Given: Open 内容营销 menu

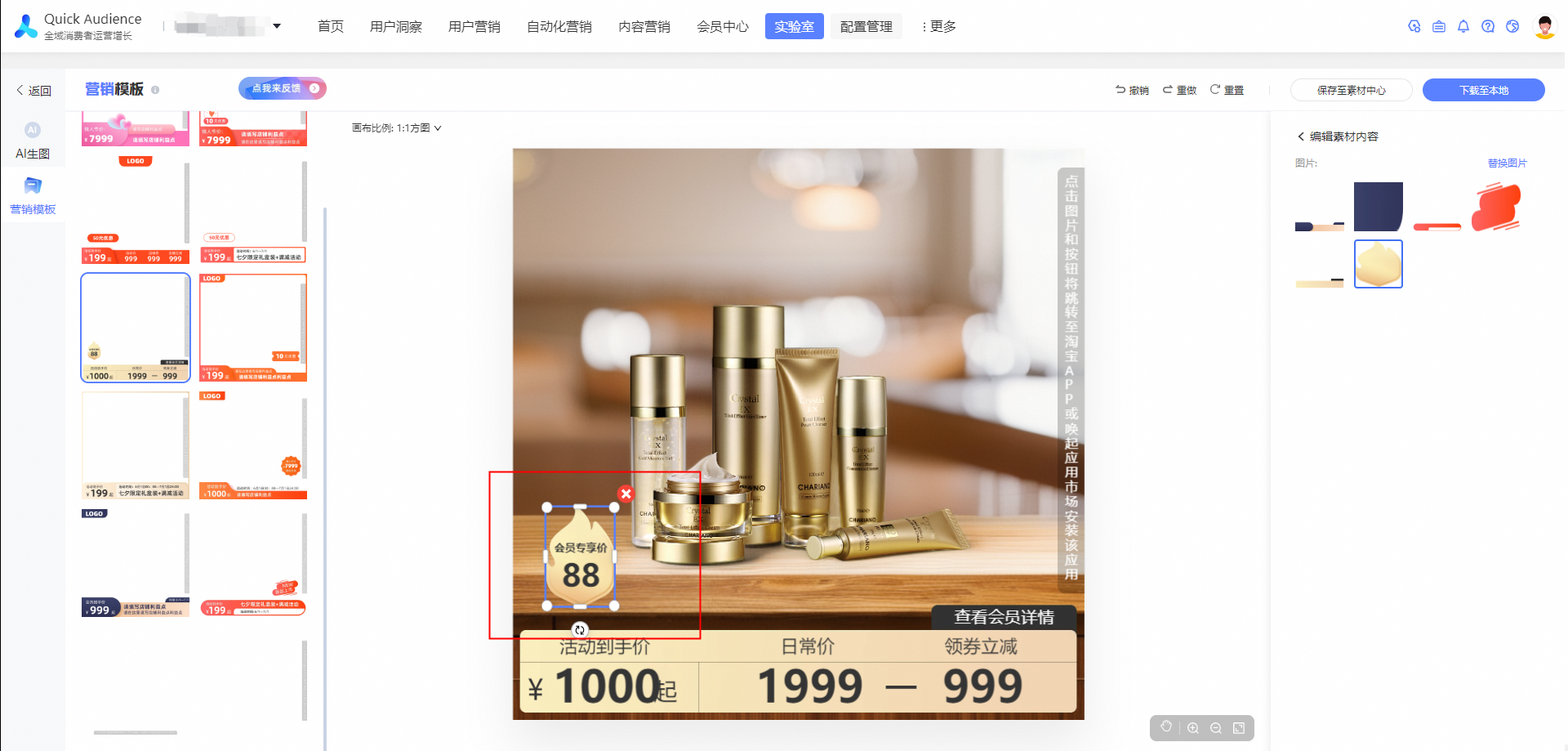Looking at the screenshot, I should (644, 26).
